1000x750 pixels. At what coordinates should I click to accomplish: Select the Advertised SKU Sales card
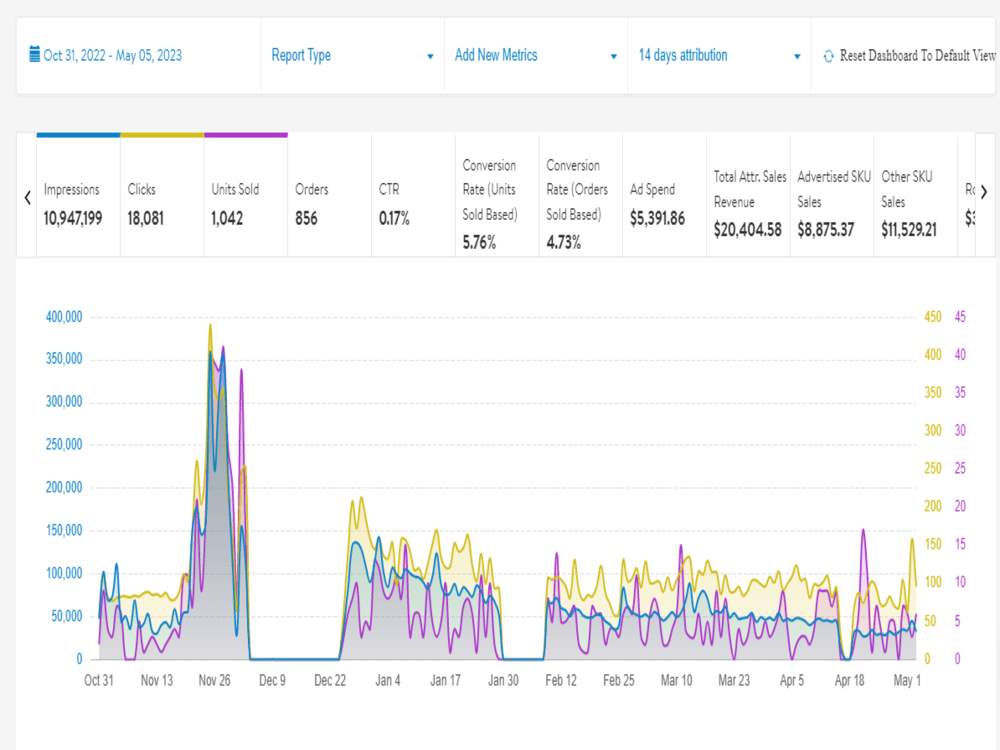point(832,195)
